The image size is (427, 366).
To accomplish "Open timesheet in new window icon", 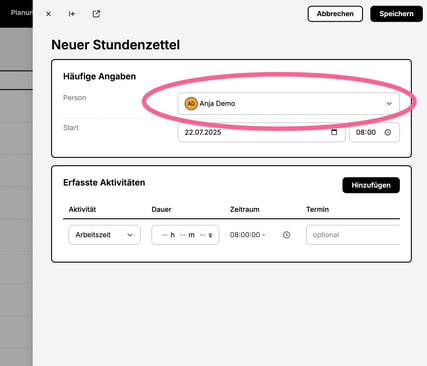I will [96, 14].
